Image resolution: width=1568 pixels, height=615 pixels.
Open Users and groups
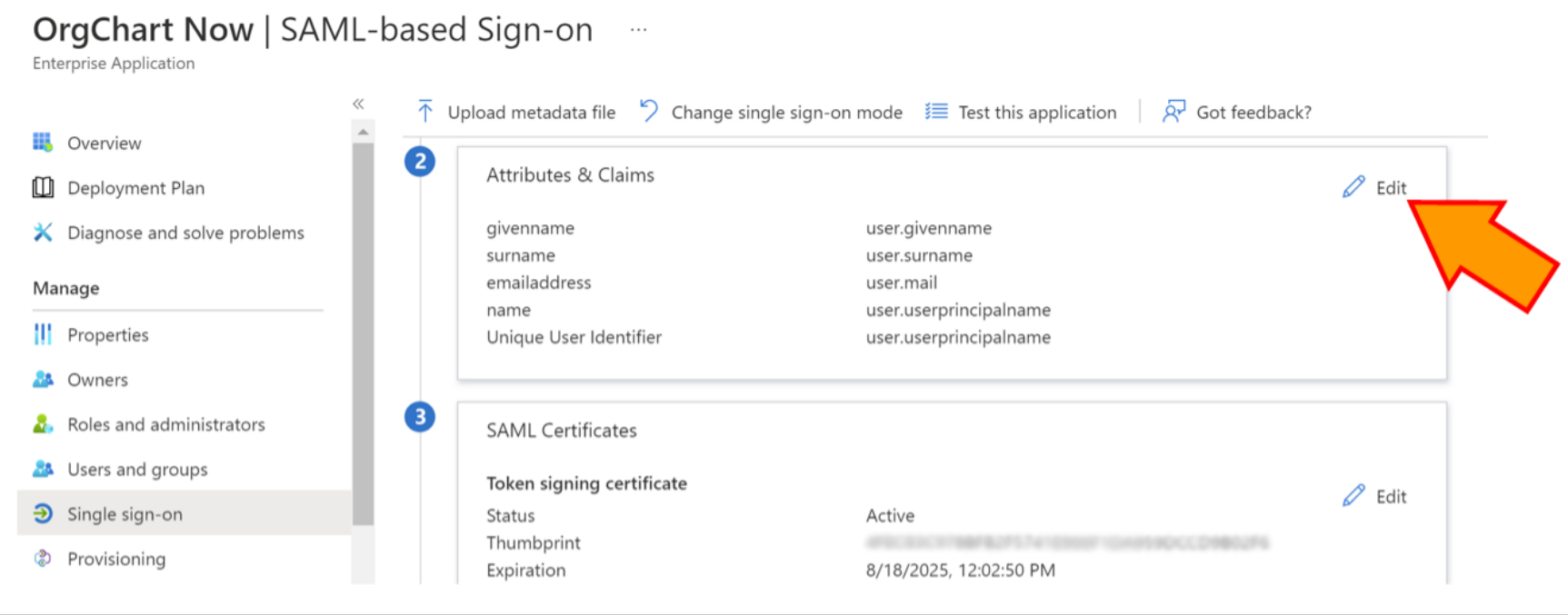(137, 469)
